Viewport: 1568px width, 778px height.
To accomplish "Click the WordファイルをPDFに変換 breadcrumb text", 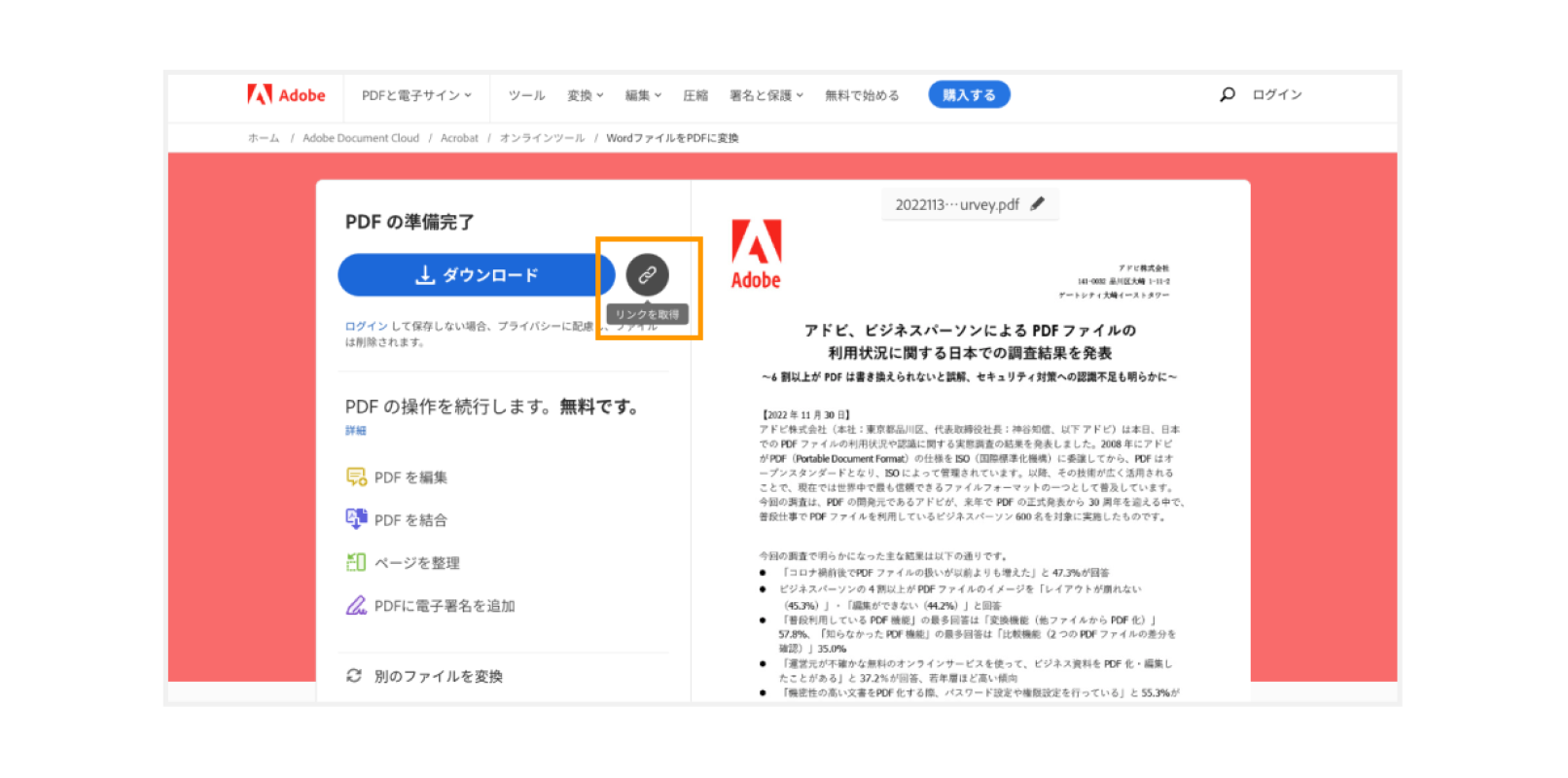I will [x=673, y=138].
